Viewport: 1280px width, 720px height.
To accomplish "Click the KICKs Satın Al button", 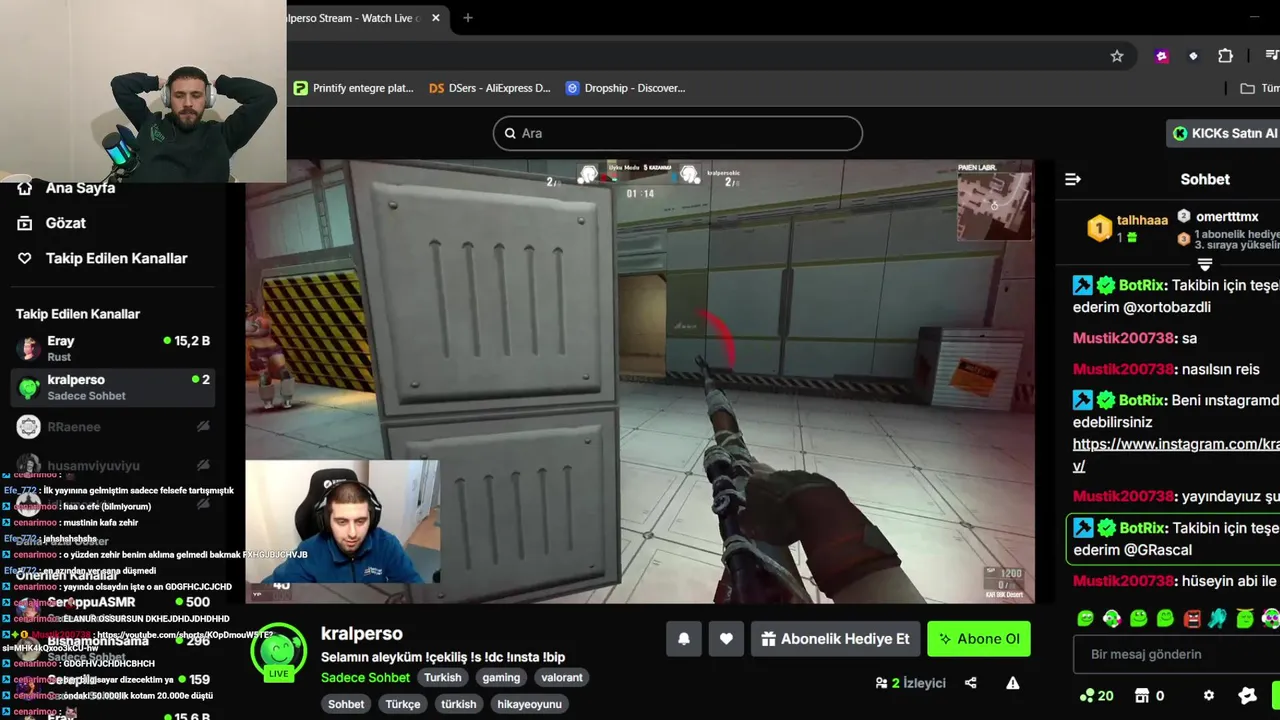I will click(1224, 133).
